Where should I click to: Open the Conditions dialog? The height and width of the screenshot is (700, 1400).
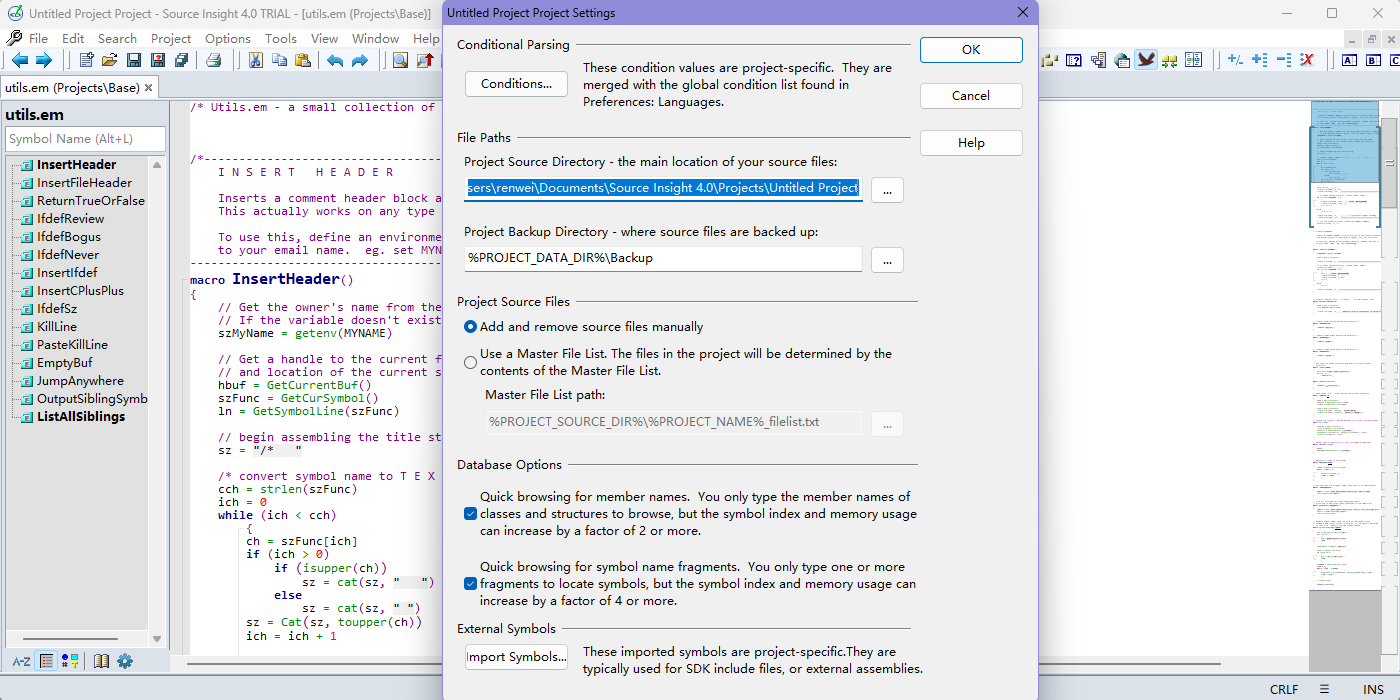(516, 84)
